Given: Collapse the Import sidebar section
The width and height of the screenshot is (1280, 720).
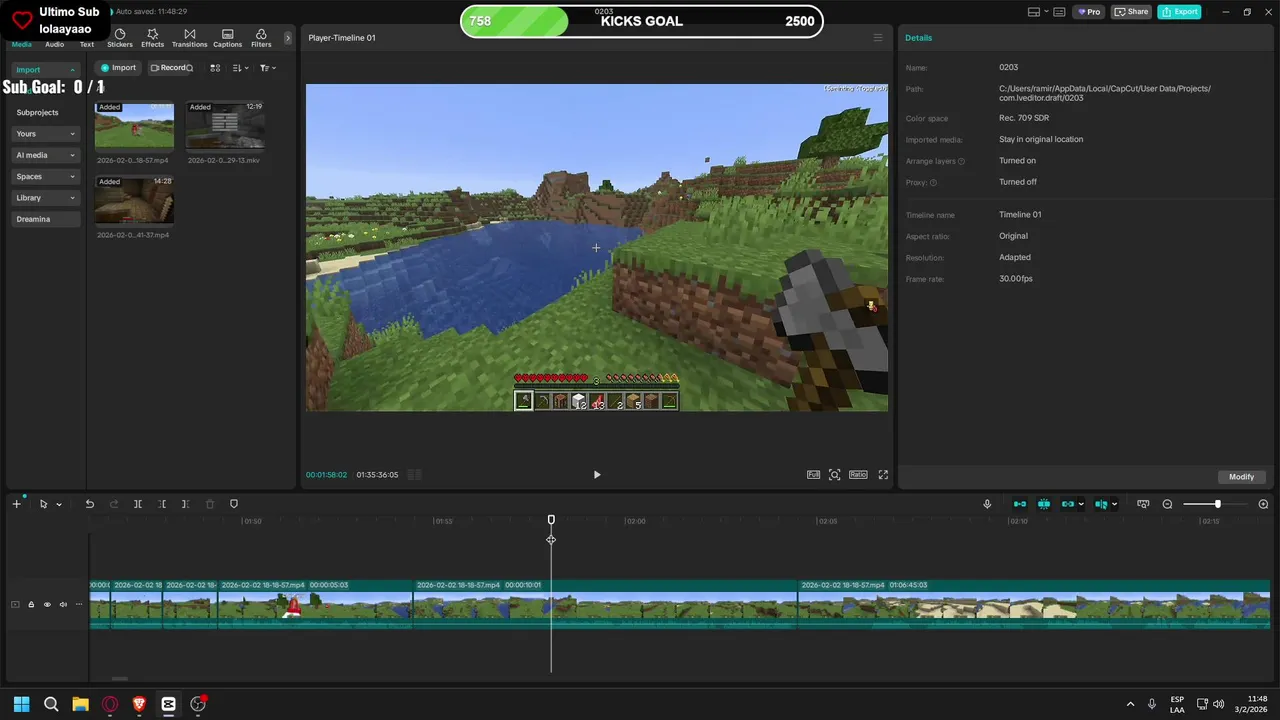Looking at the screenshot, I should [45, 70].
